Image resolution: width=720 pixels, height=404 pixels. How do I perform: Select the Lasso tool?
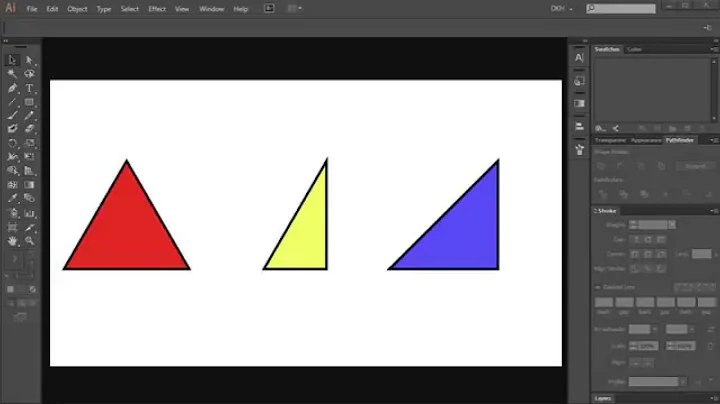pyautogui.click(x=29, y=73)
